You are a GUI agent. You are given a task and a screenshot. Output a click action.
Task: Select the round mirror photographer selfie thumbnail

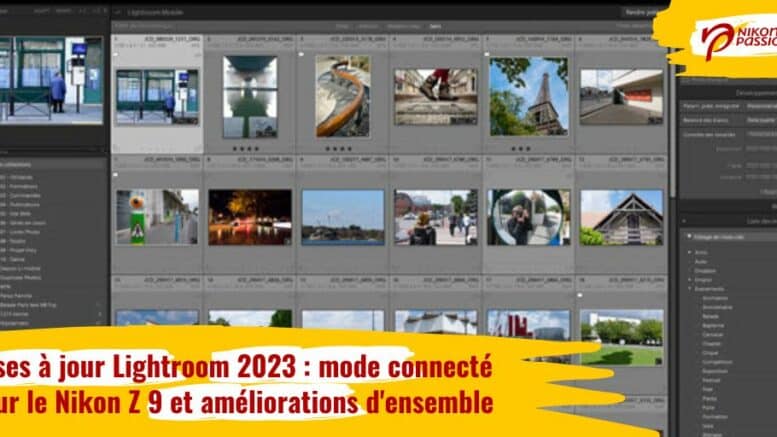529,217
